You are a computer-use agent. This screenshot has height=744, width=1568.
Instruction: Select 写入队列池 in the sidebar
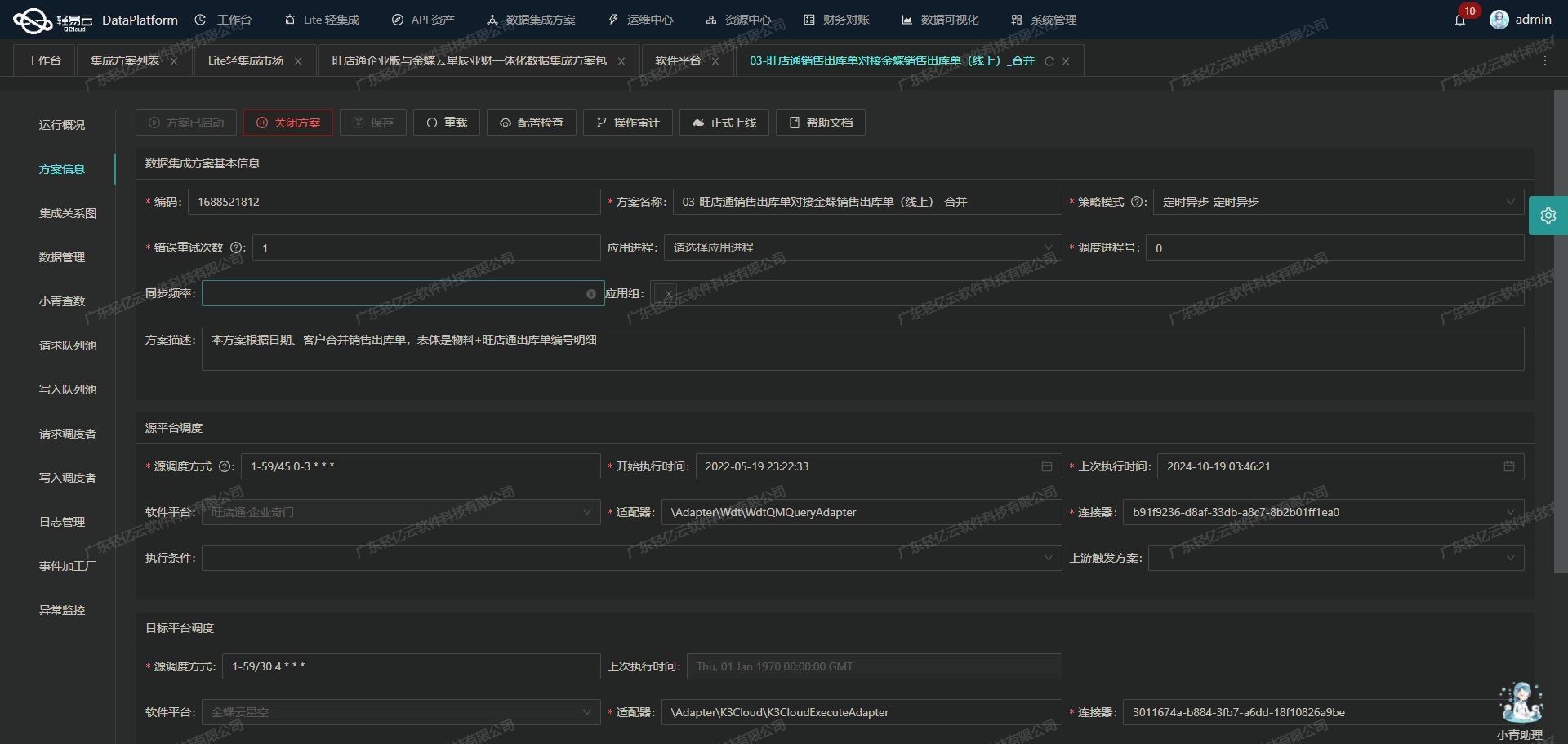pos(68,390)
